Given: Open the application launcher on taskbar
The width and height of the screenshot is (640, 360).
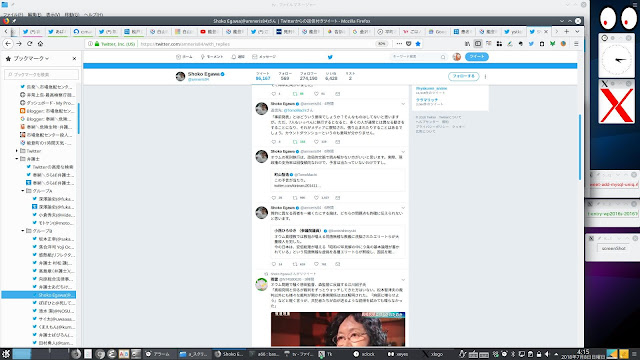Looking at the screenshot, I should (6, 353).
